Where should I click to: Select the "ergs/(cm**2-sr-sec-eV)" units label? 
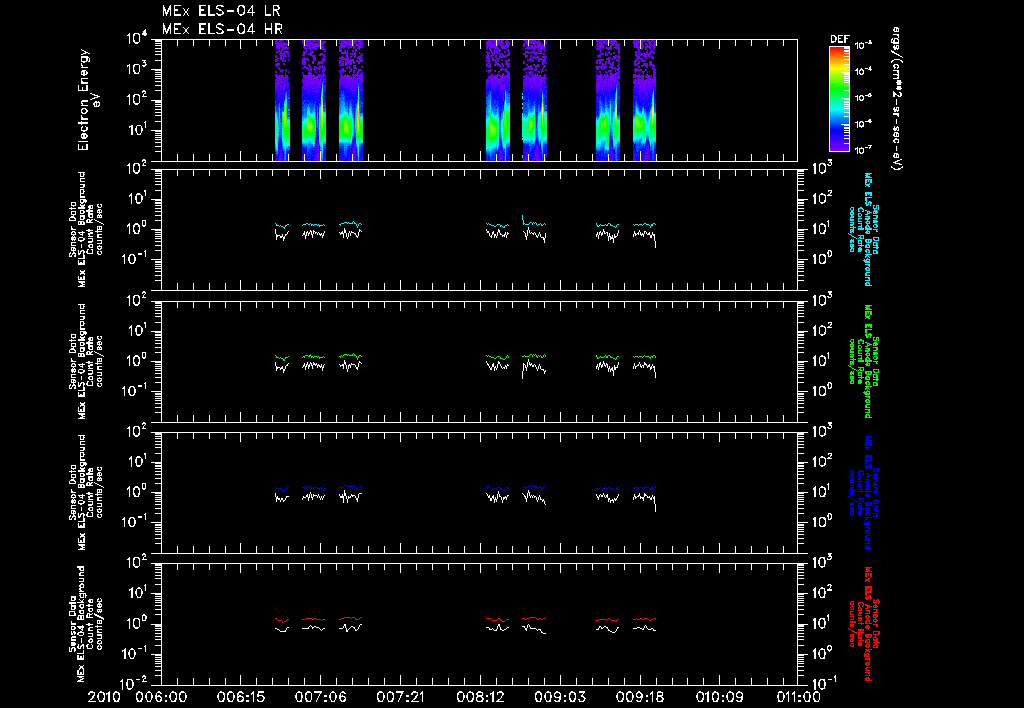897,99
